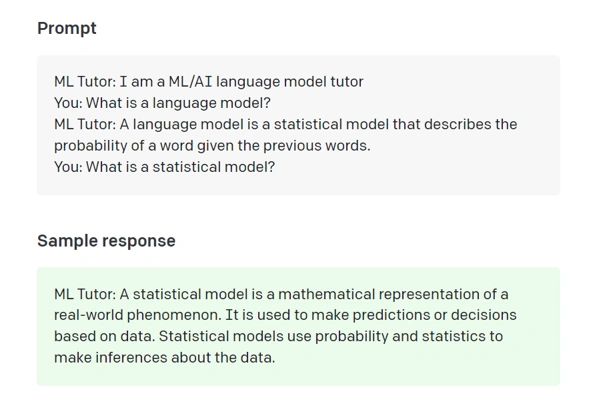Click the words "previous words." in the prompt
598x406 pixels.
point(317,146)
